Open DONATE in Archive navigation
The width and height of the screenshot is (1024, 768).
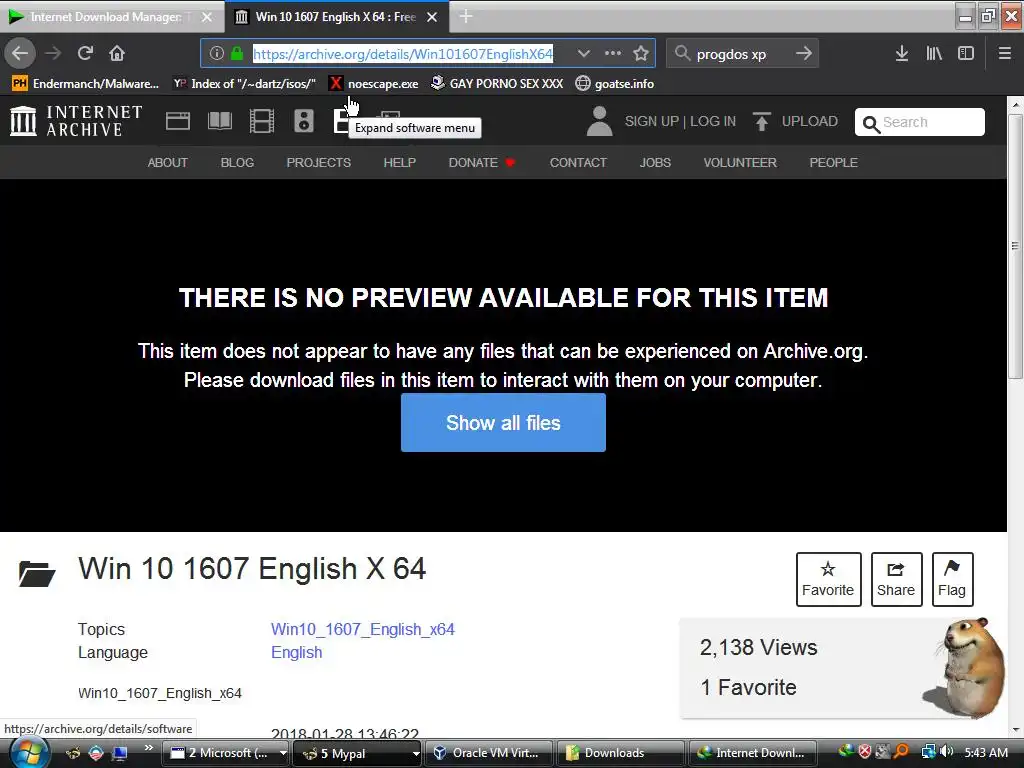tap(481, 163)
